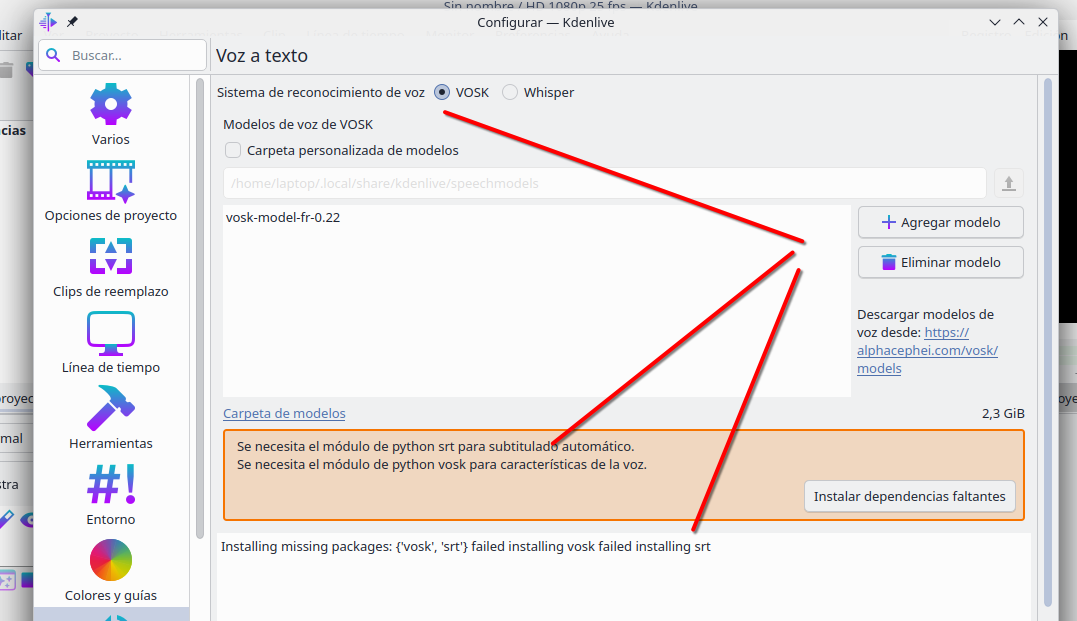
Task: Click the Buscar search field
Action: [122, 56]
